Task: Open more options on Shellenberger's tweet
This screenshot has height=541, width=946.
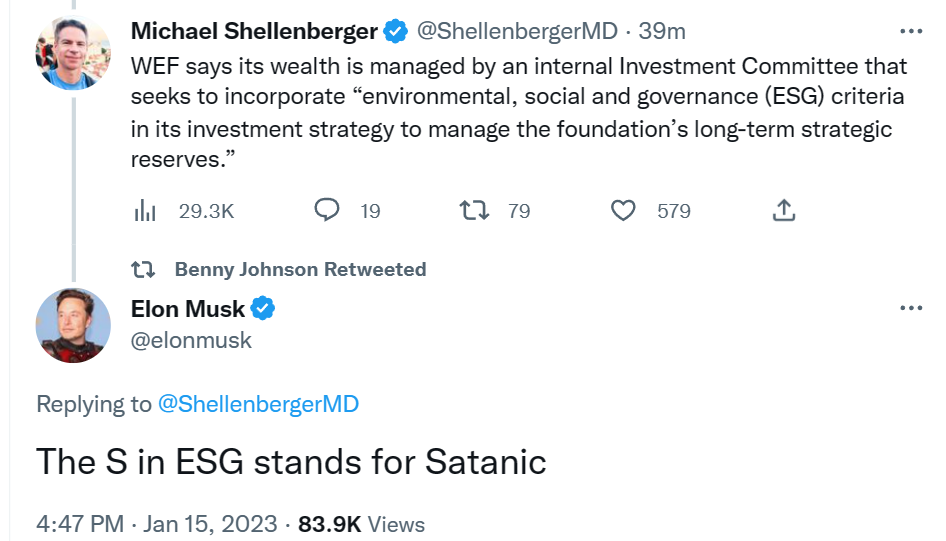Action: coord(911,31)
